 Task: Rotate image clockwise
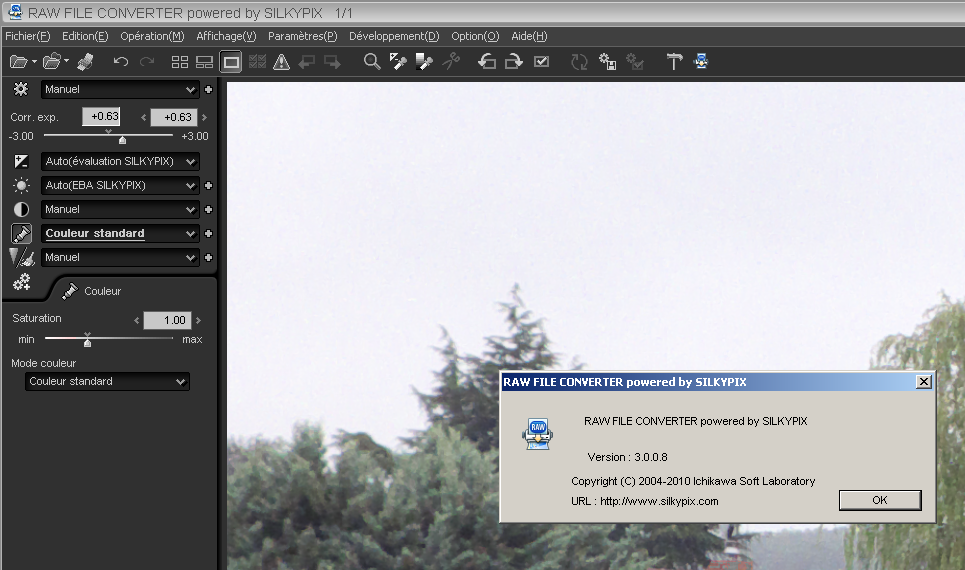coord(513,62)
